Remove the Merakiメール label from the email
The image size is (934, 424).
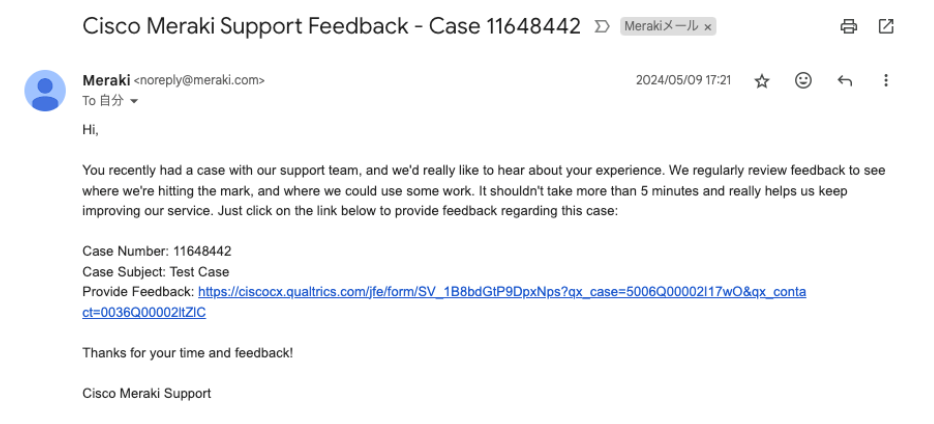(x=708, y=27)
